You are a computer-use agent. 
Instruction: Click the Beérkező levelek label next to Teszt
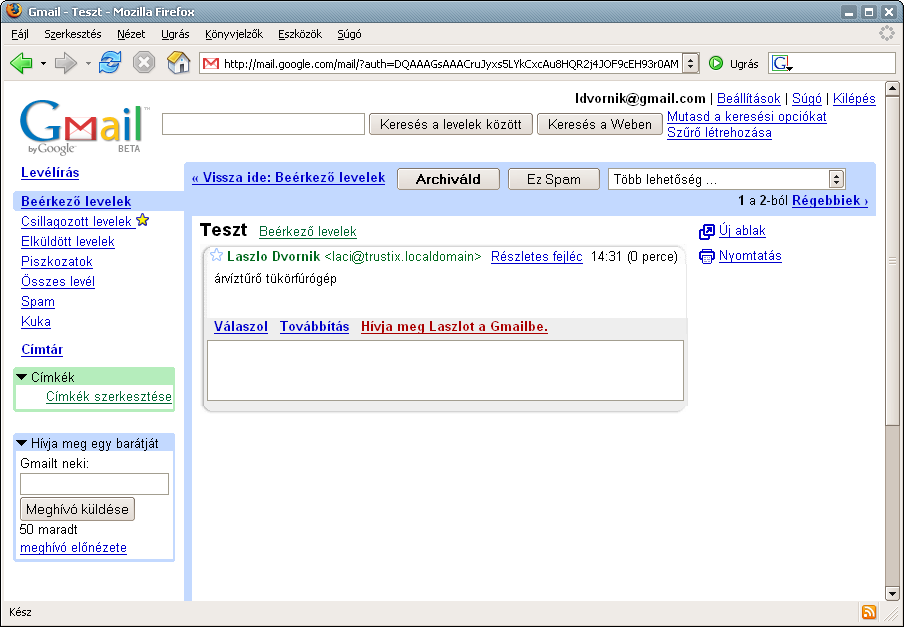coord(308,232)
